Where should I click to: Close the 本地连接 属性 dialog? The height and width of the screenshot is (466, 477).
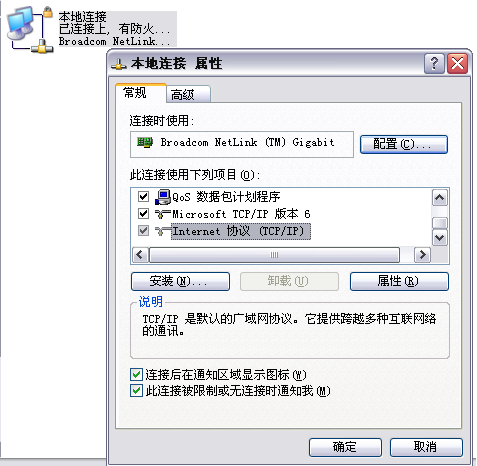457,63
